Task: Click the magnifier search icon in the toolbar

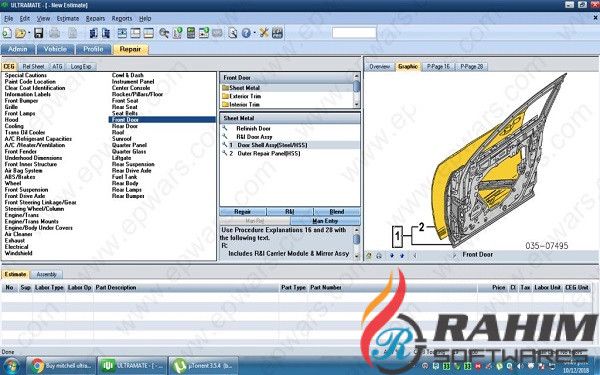Action: tap(164, 33)
